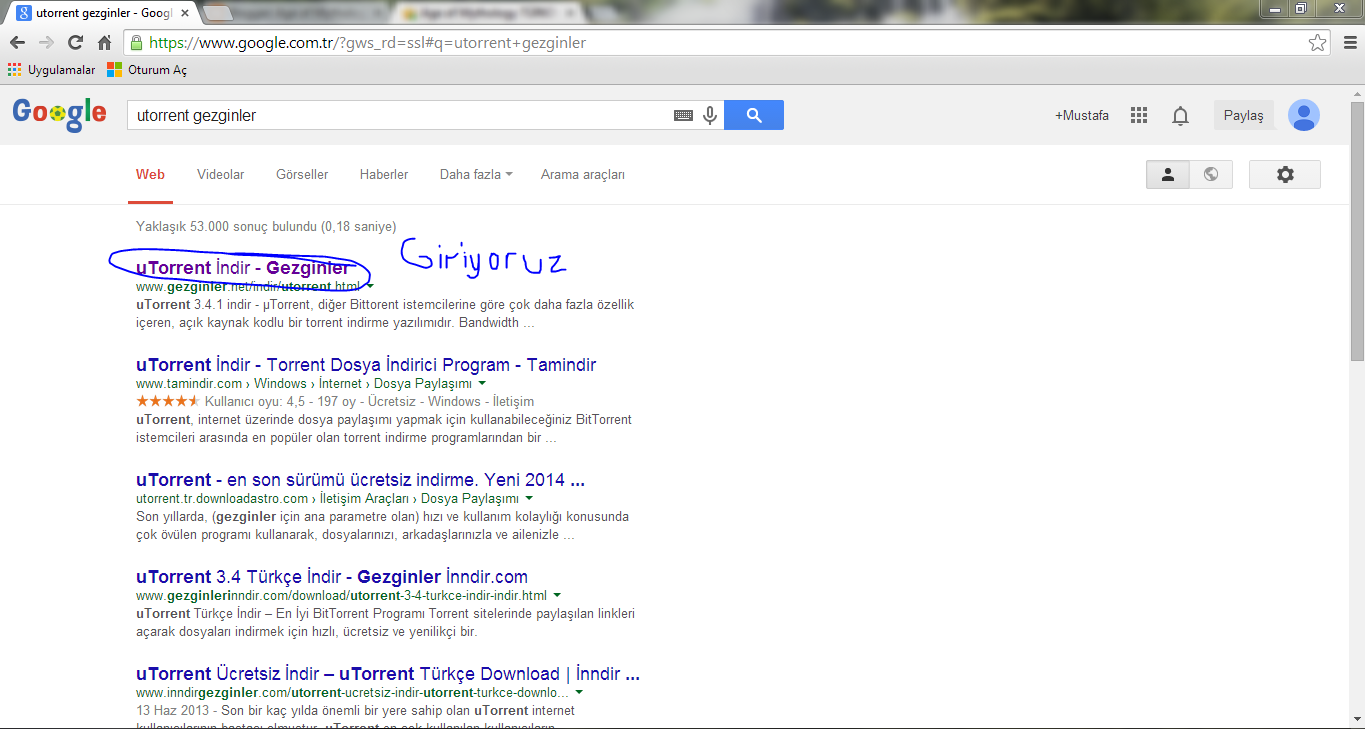Expand the arrow beside tamindir.com breadcrumb

click(x=482, y=383)
